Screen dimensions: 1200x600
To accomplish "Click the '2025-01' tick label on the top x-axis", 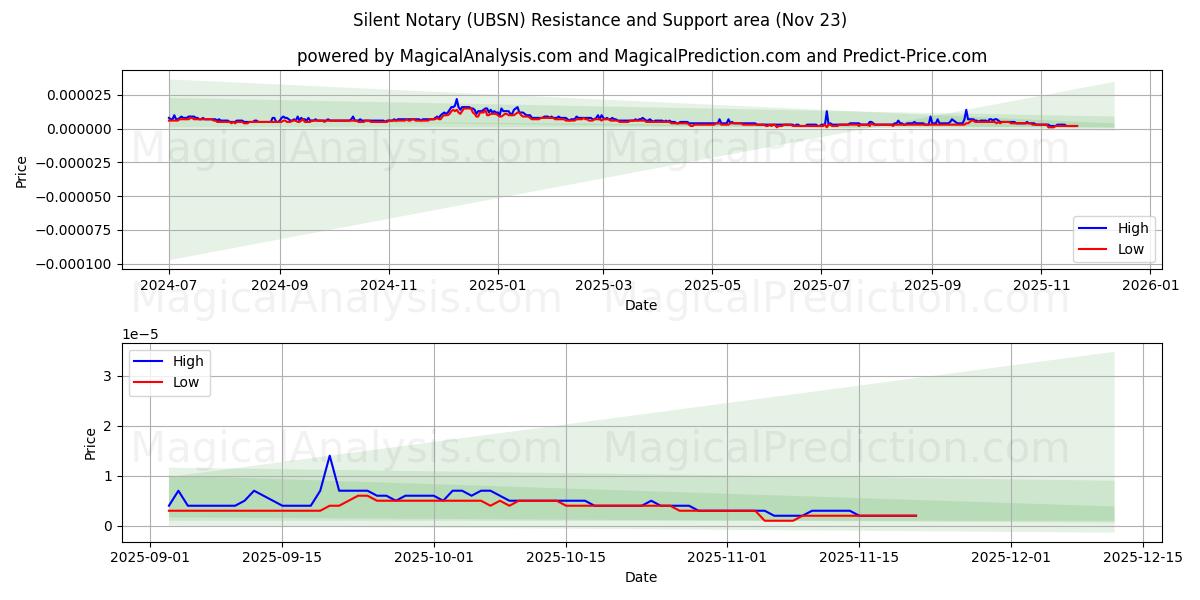I will tap(497, 286).
